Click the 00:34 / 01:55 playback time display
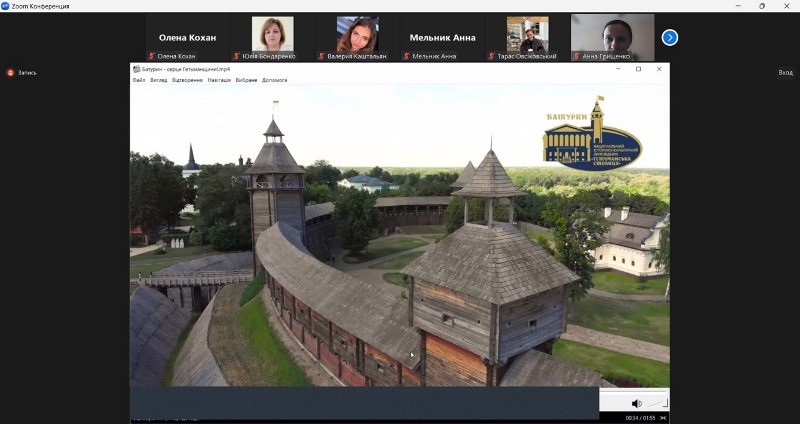800x424 pixels. 640,418
